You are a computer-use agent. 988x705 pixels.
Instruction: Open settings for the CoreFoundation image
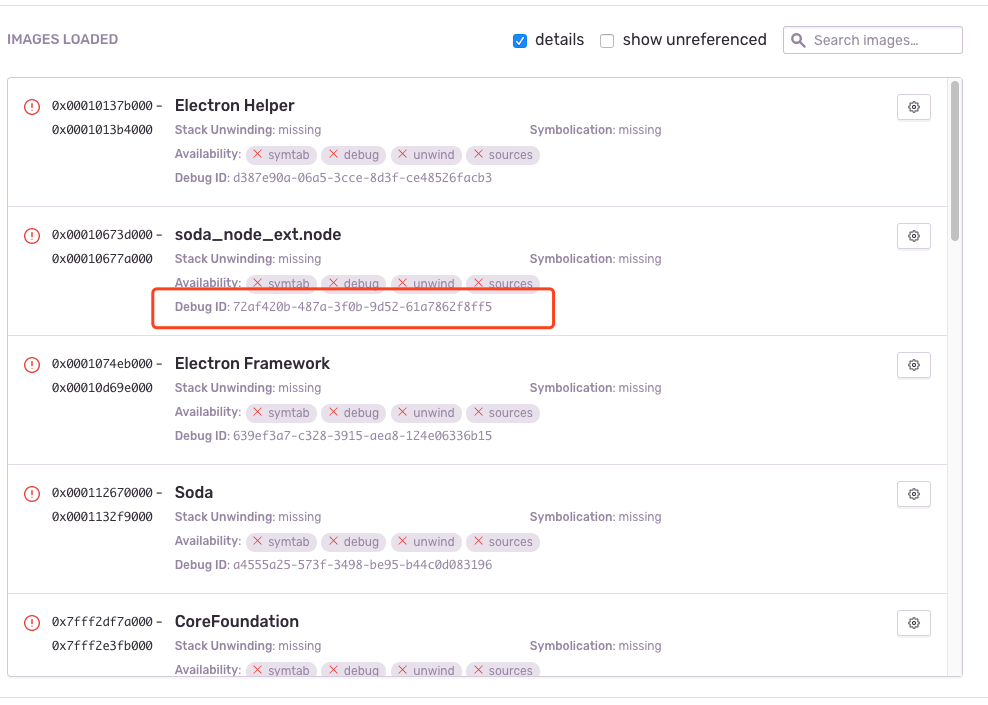913,623
